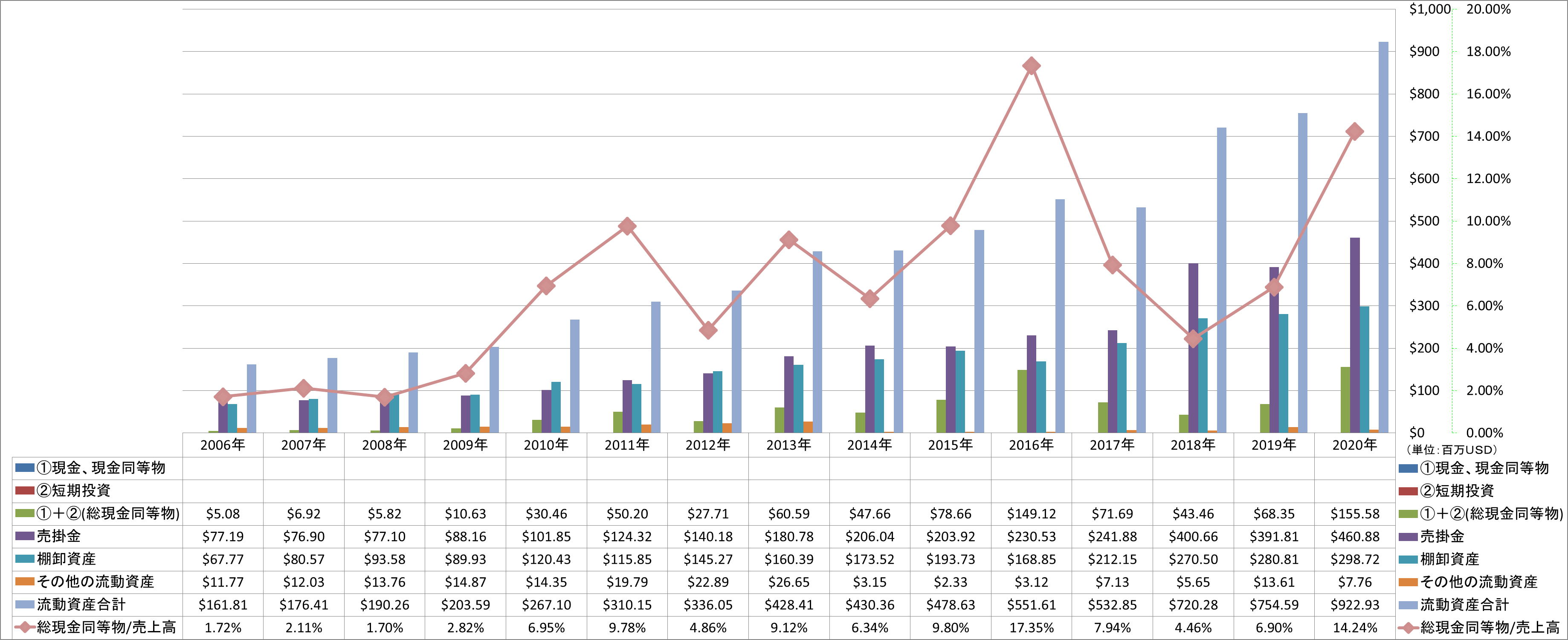Click the 2011年 diamond marker on the ratio line
1568x640 pixels.
tap(627, 227)
